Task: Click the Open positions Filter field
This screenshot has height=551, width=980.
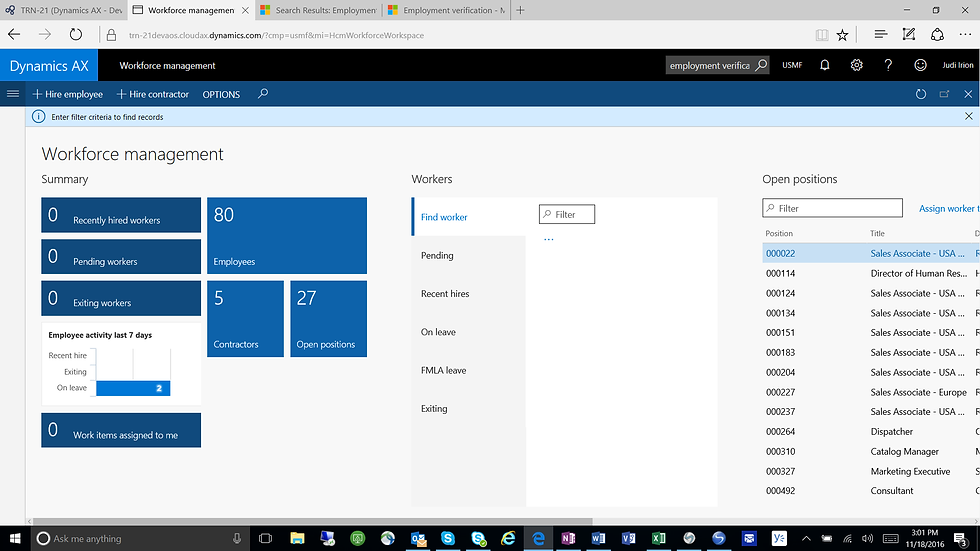Action: pos(832,208)
